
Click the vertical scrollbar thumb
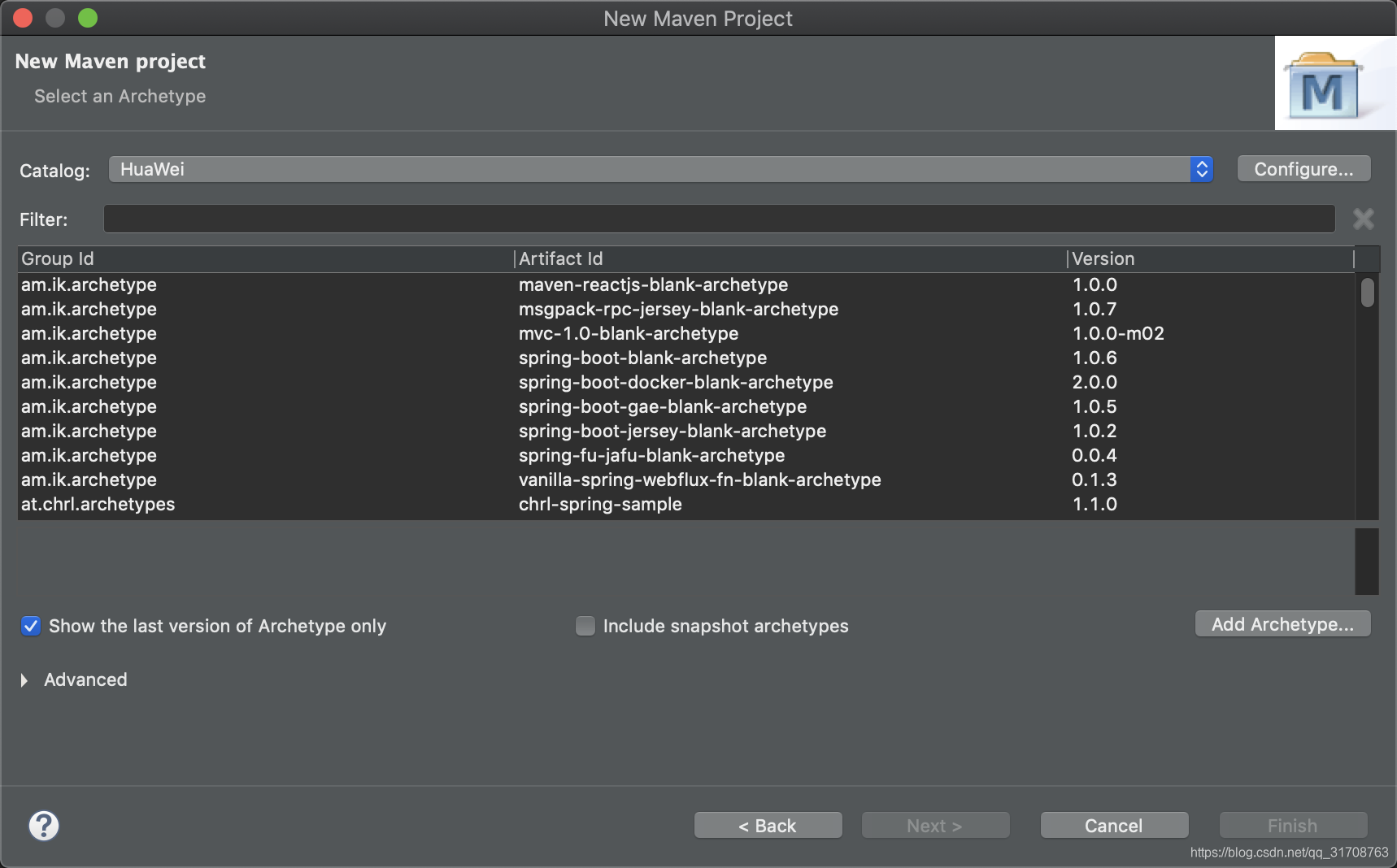(x=1367, y=293)
